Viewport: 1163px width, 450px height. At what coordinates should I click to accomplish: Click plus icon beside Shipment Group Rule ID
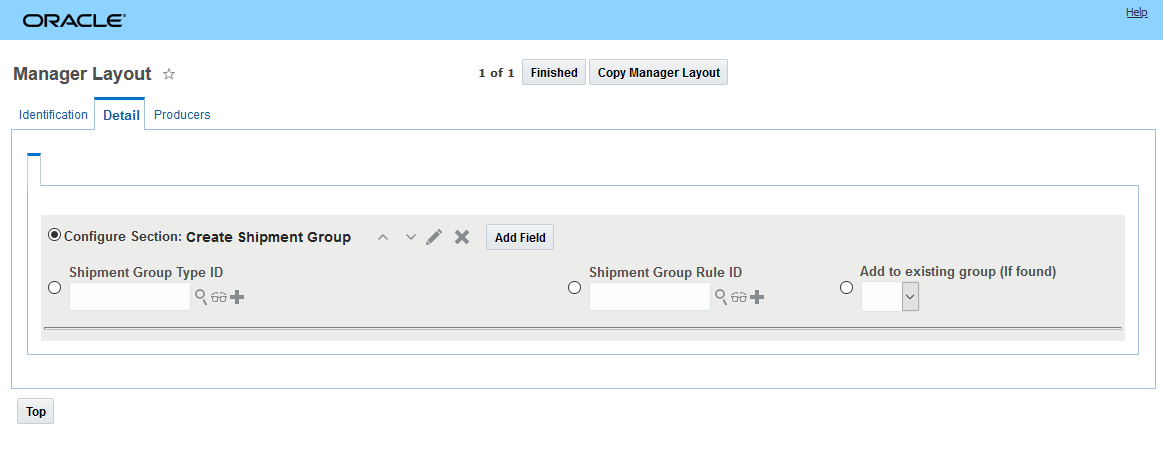pos(757,297)
